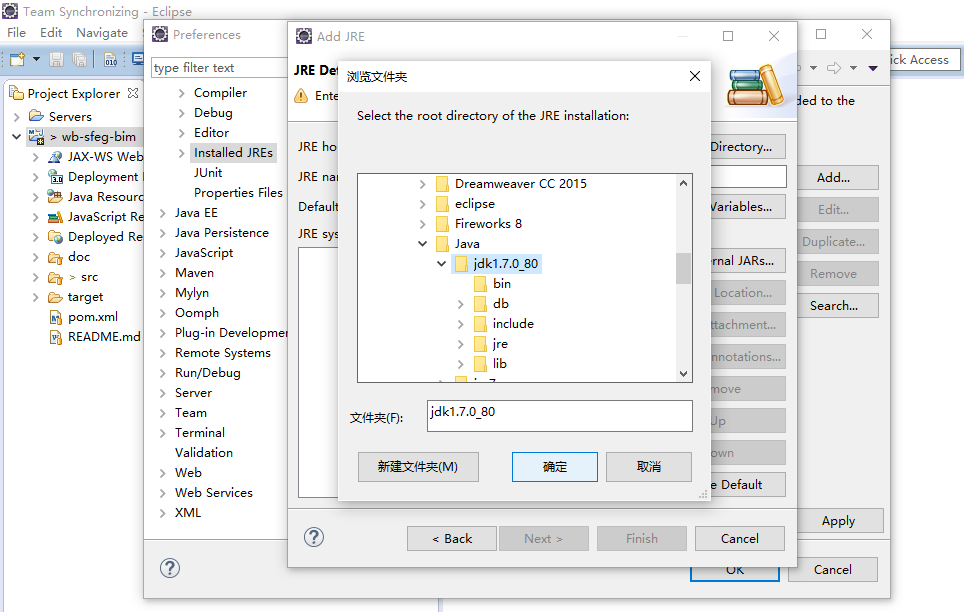964x612 pixels.
Task: Click the Save All icon in Eclipse toolbar
Action: point(79,59)
